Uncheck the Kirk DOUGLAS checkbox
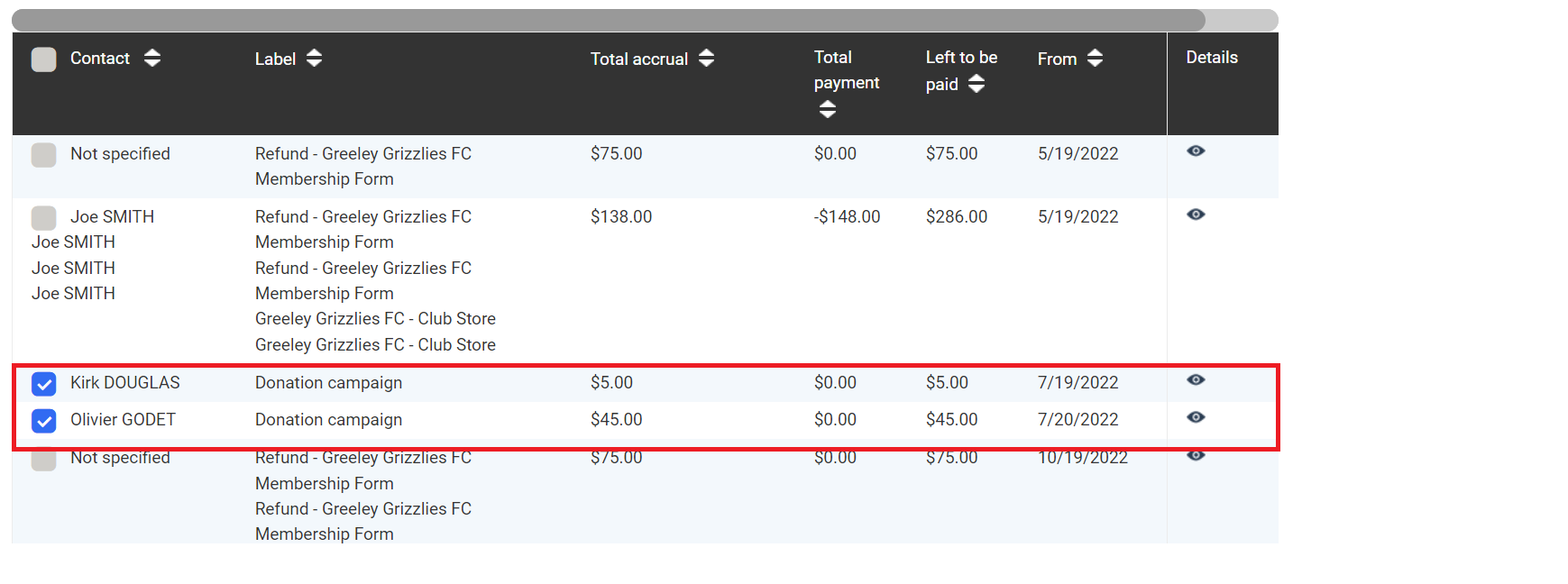This screenshot has width=1568, height=584. tap(43, 384)
